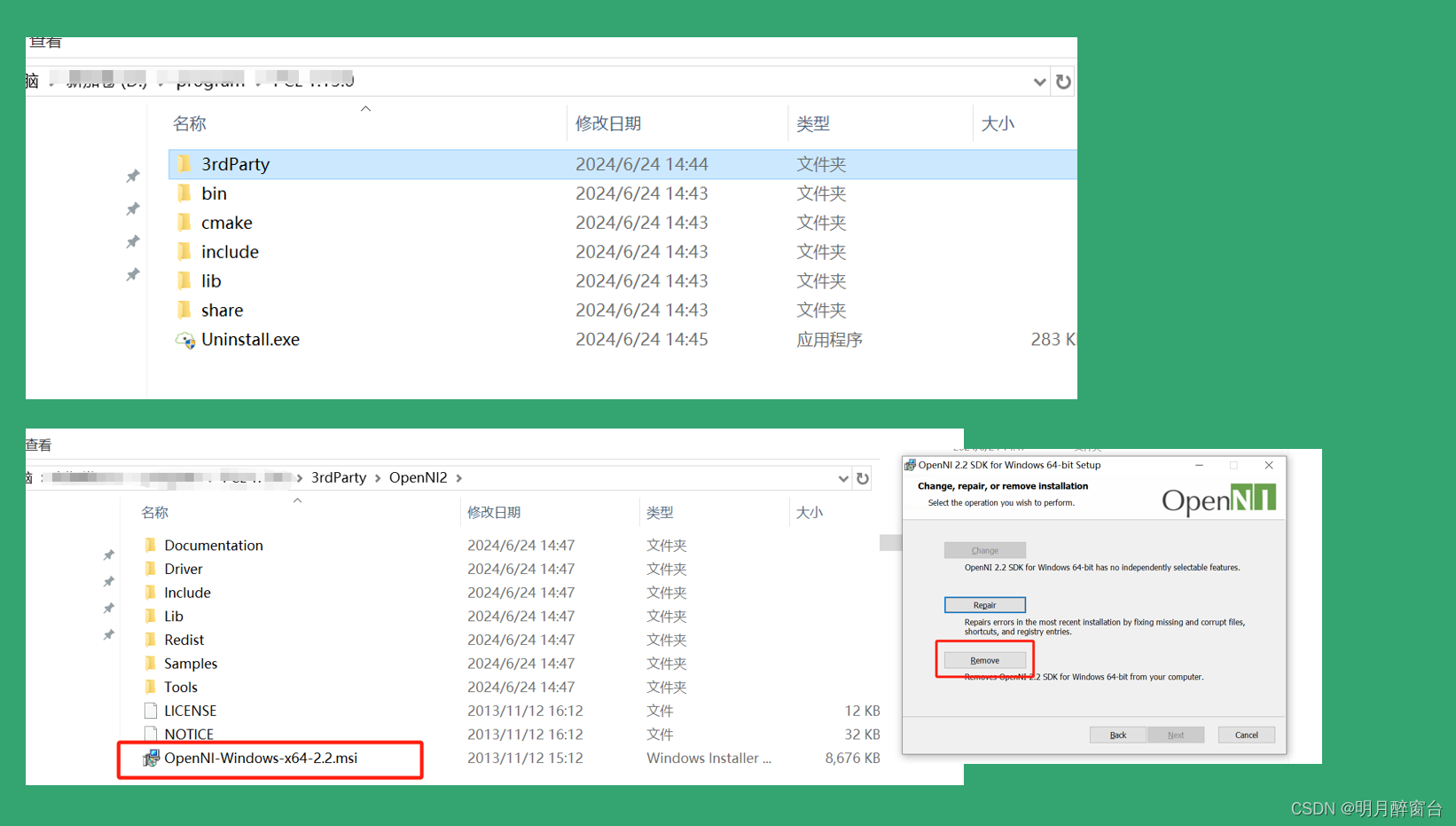Click the Tools folder icon
This screenshot has width=1456, height=826.
tap(151, 687)
